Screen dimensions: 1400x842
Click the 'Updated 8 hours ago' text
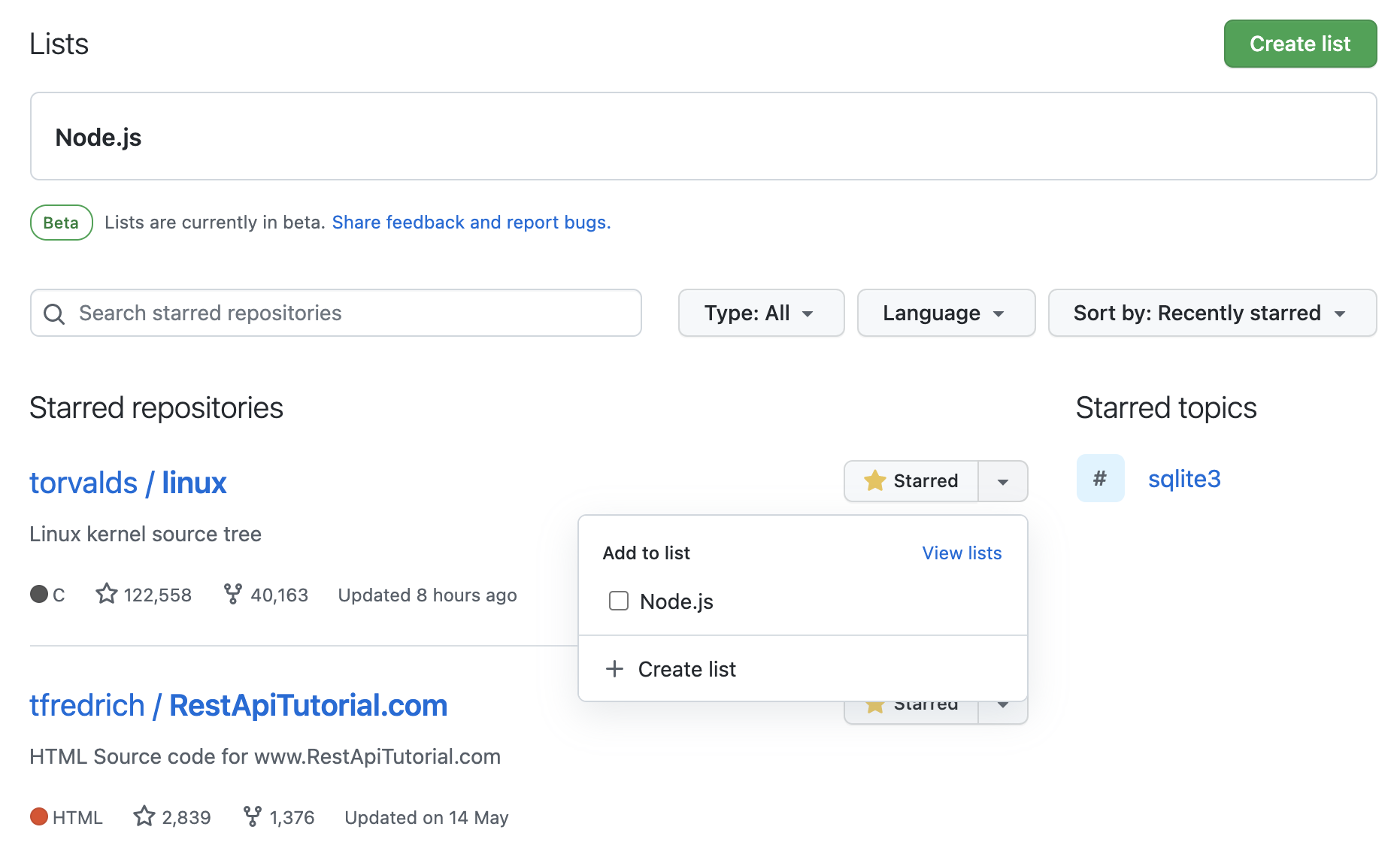click(427, 595)
